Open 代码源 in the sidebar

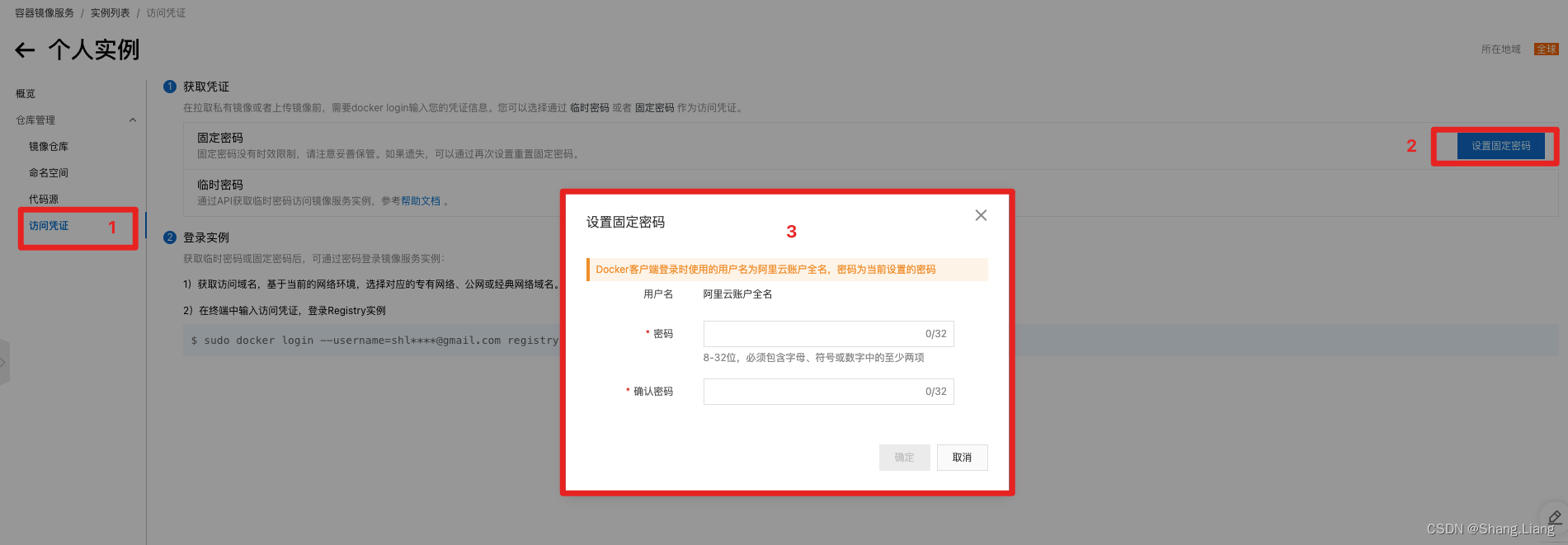[x=44, y=200]
